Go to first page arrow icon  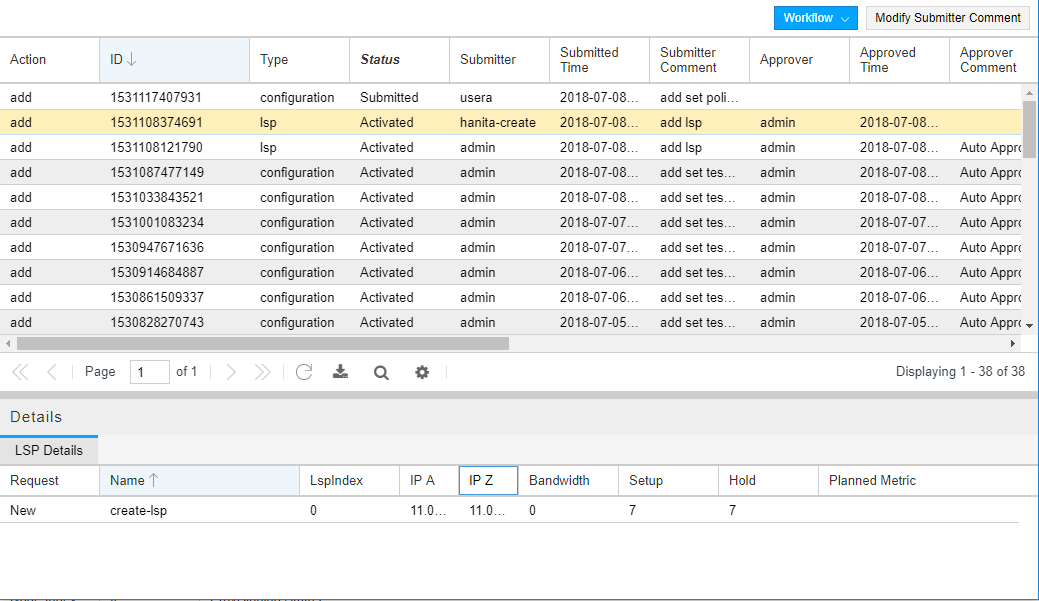20,372
